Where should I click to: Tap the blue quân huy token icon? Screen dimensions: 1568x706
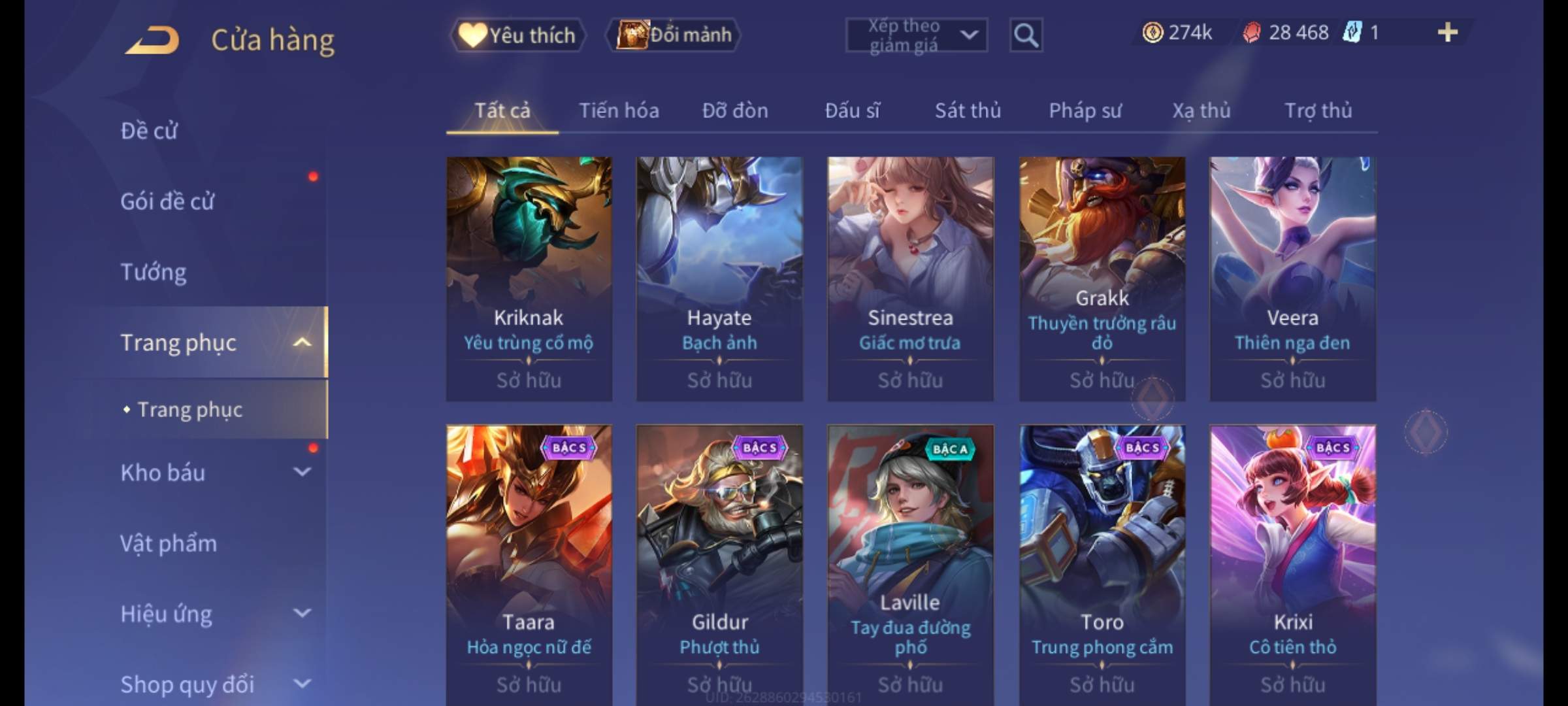1352,32
